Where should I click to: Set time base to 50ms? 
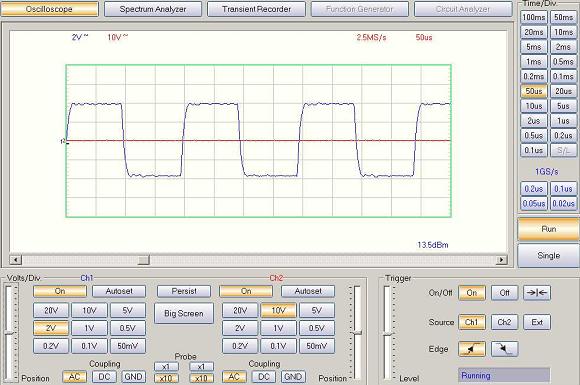(563, 17)
